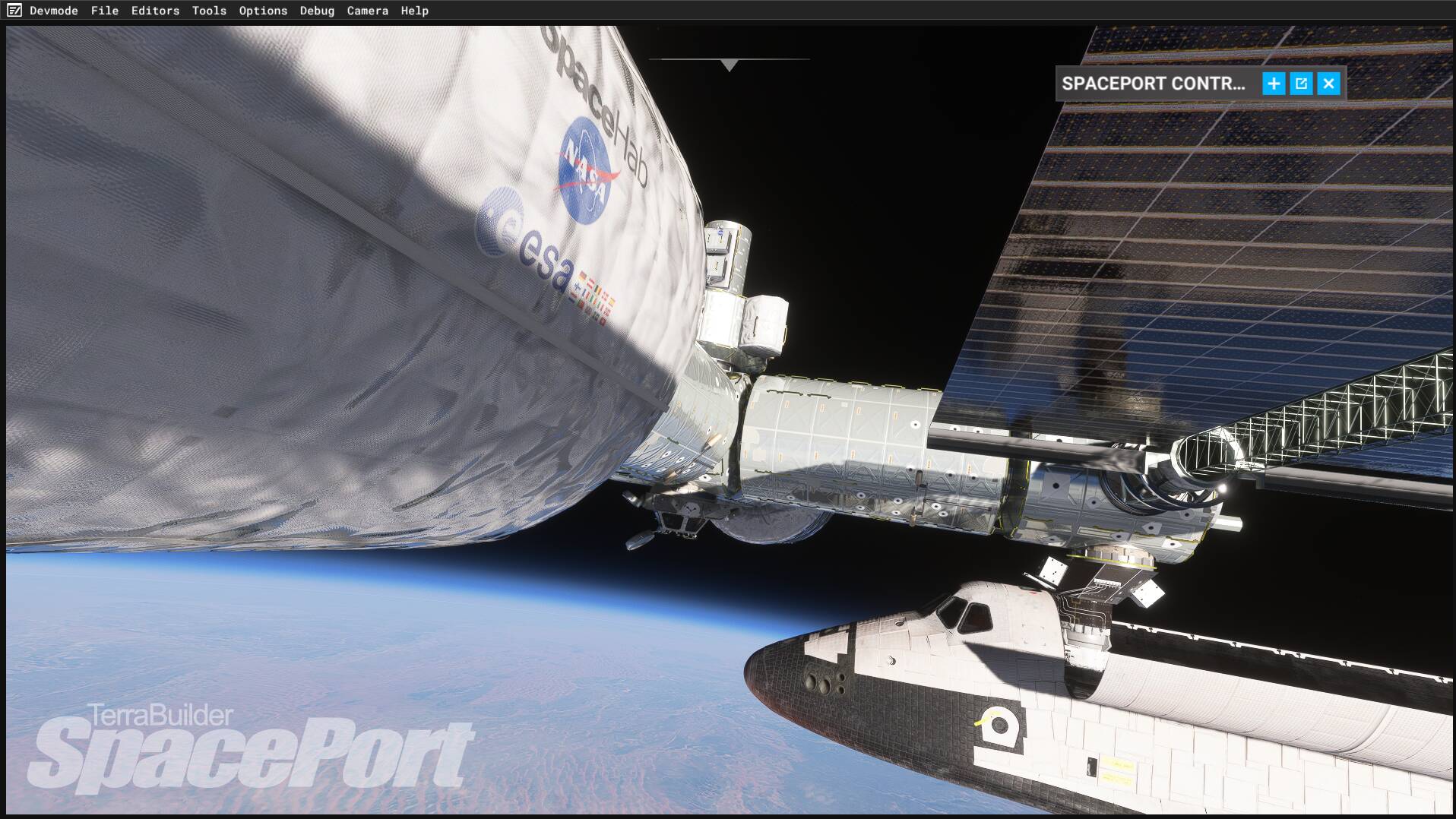This screenshot has height=819, width=1456.
Task: Open the Tools menu
Action: (x=209, y=11)
